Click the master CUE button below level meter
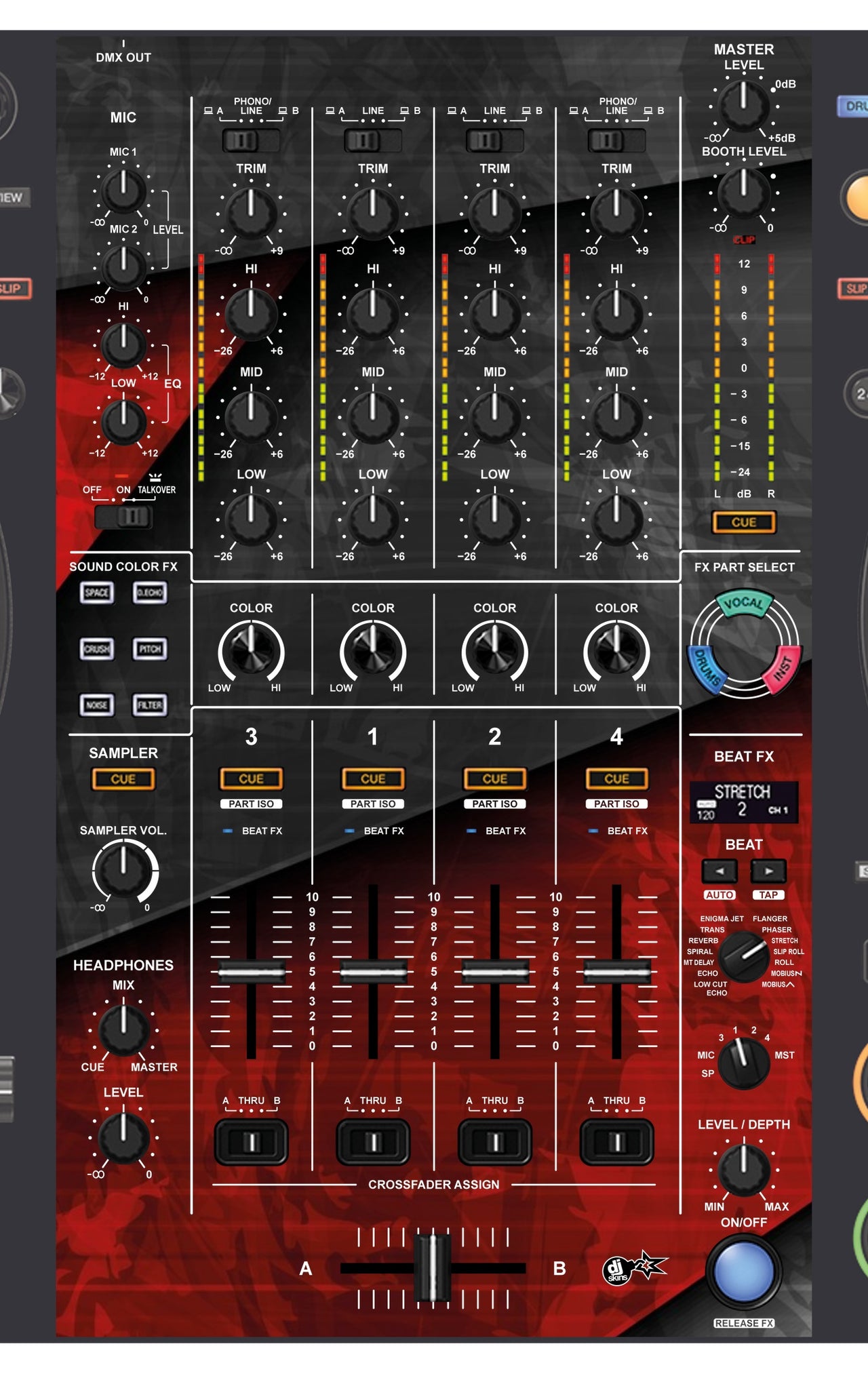Image resolution: width=868 pixels, height=1380 pixels. pyautogui.click(x=744, y=522)
